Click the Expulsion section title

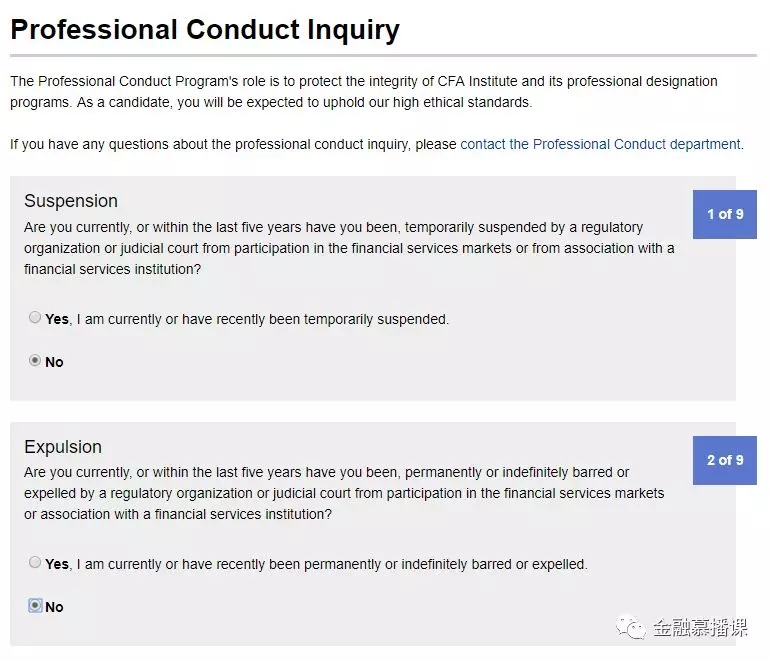tap(63, 447)
